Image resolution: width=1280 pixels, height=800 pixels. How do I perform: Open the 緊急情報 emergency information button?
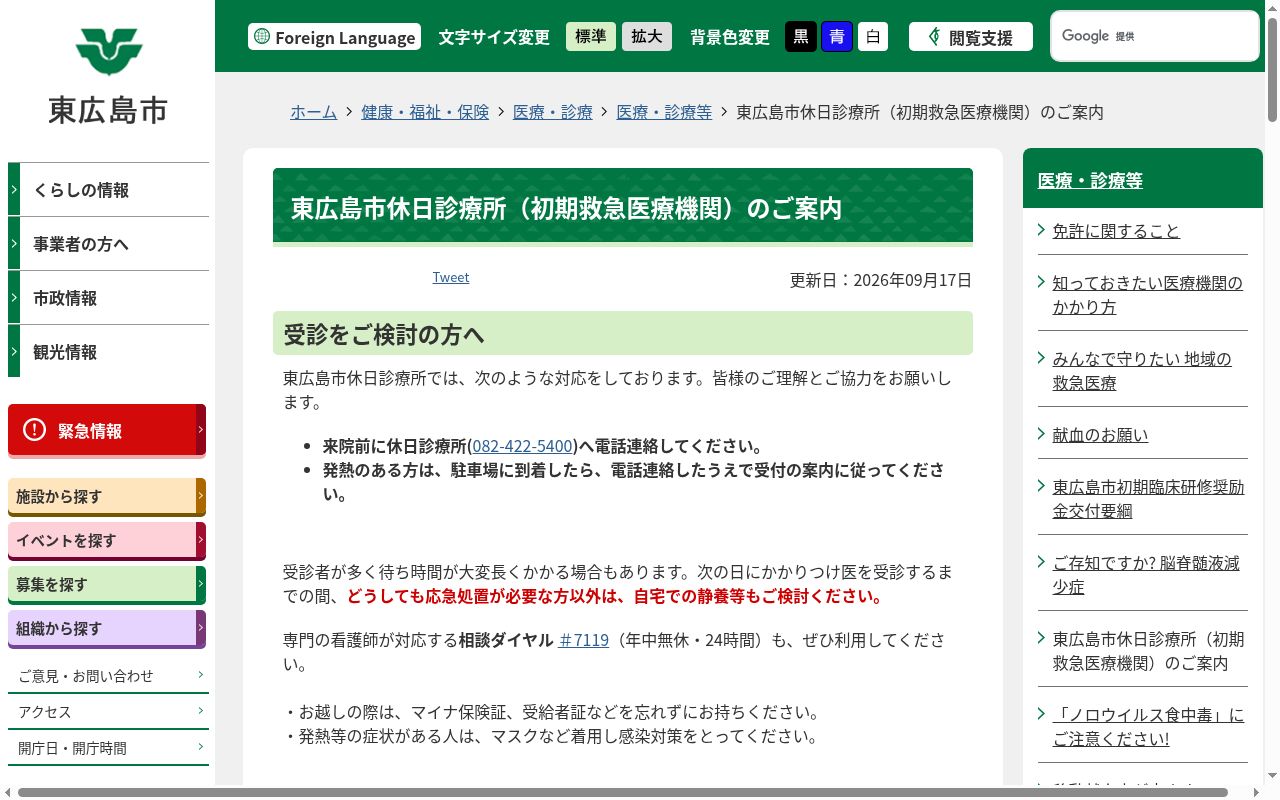[x=107, y=430]
